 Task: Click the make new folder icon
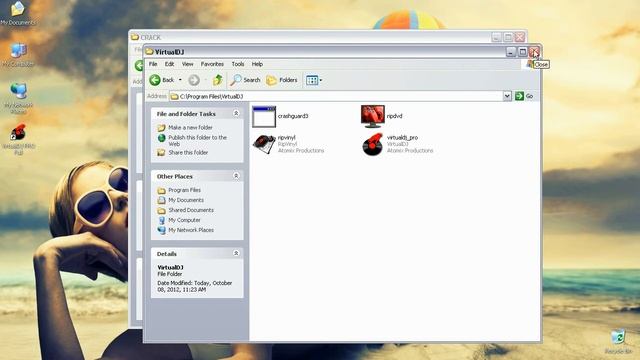(162, 128)
